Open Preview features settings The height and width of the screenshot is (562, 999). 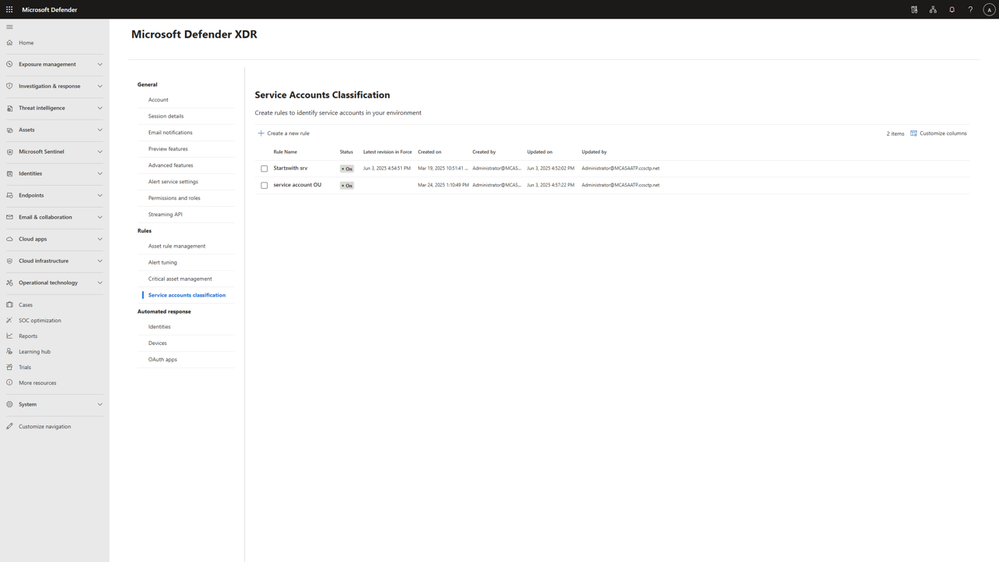(x=168, y=149)
